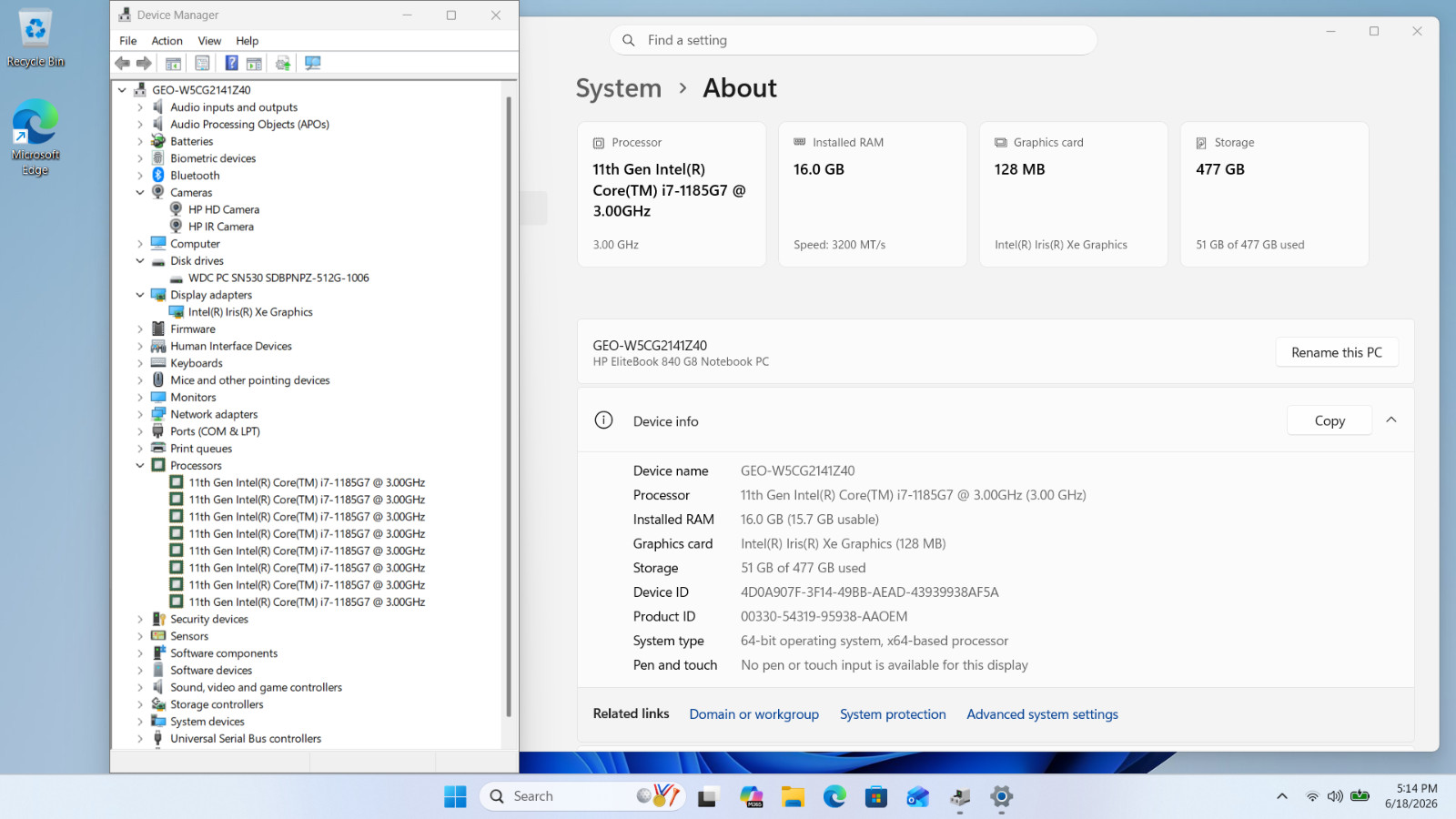Image resolution: width=1456 pixels, height=819 pixels.
Task: Open the Recycle Bin desktop icon
Action: point(35,38)
